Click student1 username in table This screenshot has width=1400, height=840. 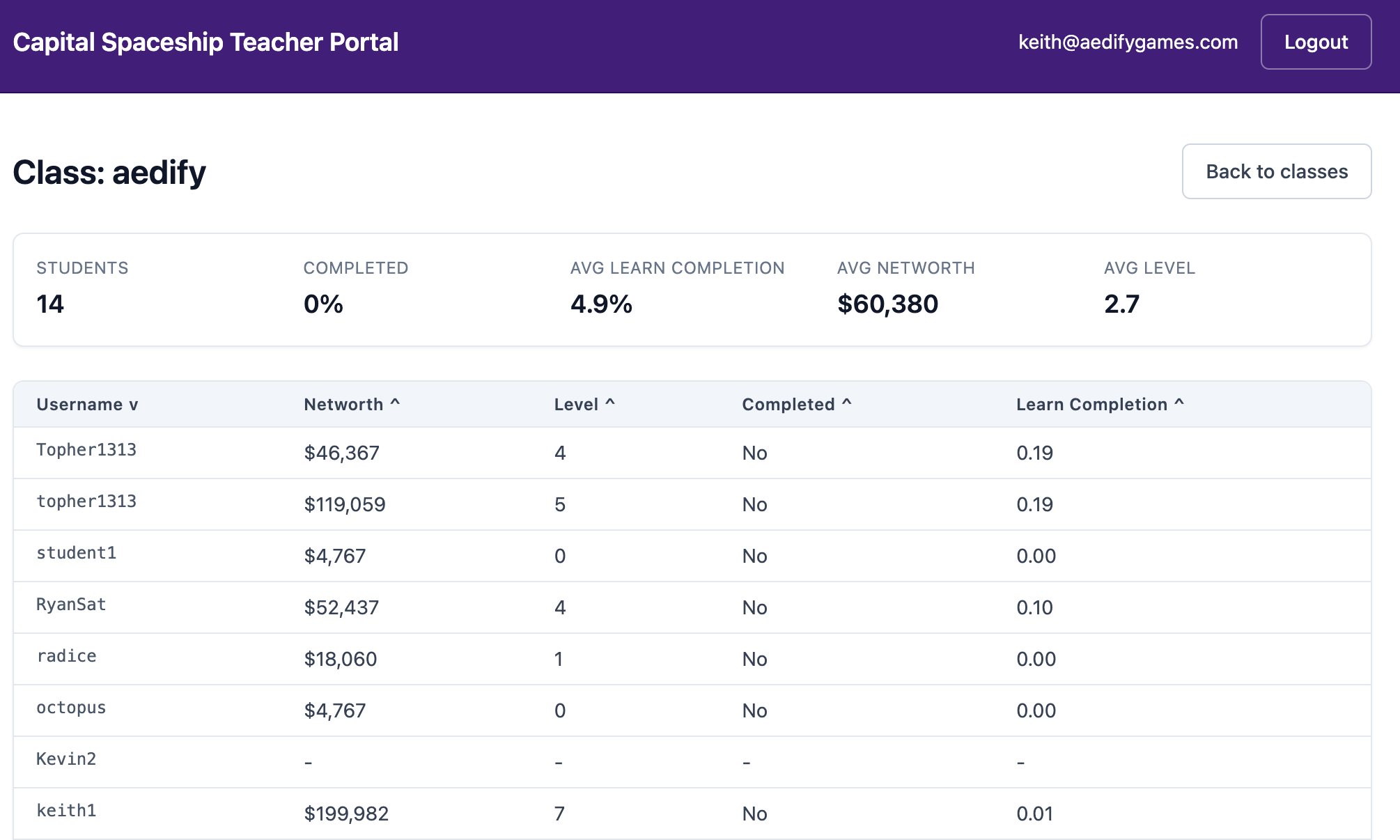[77, 553]
